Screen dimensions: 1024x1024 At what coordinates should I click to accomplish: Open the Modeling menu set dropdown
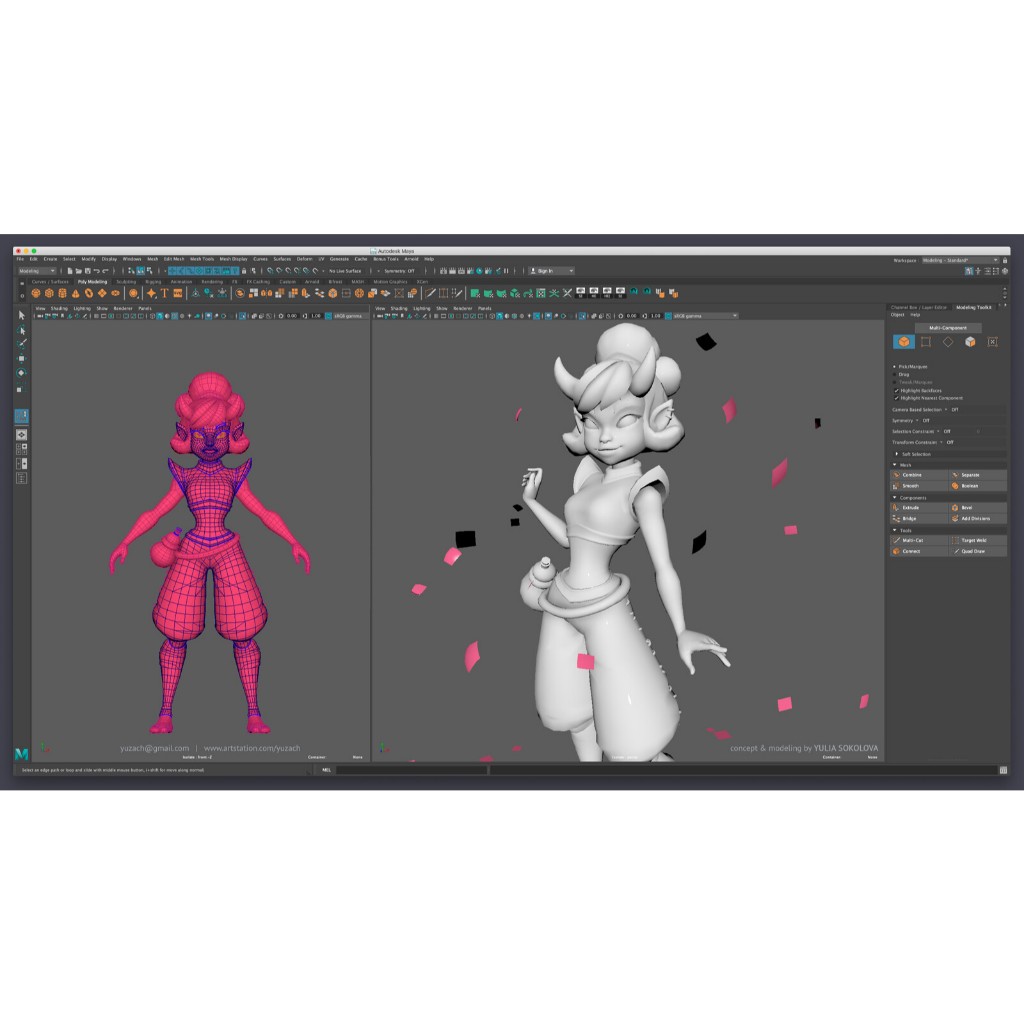(x=37, y=270)
